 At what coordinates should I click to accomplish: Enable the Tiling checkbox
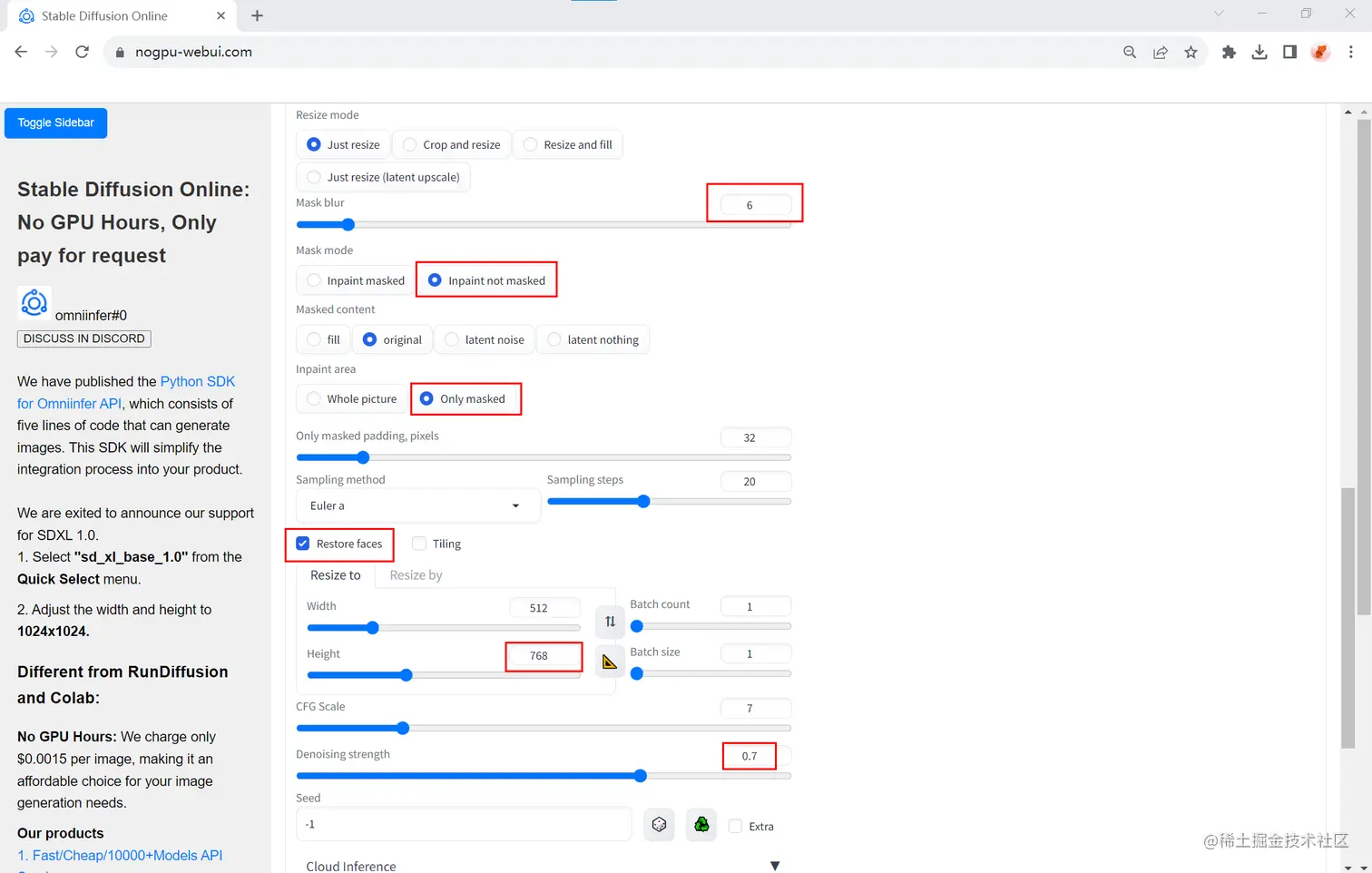pyautogui.click(x=419, y=544)
